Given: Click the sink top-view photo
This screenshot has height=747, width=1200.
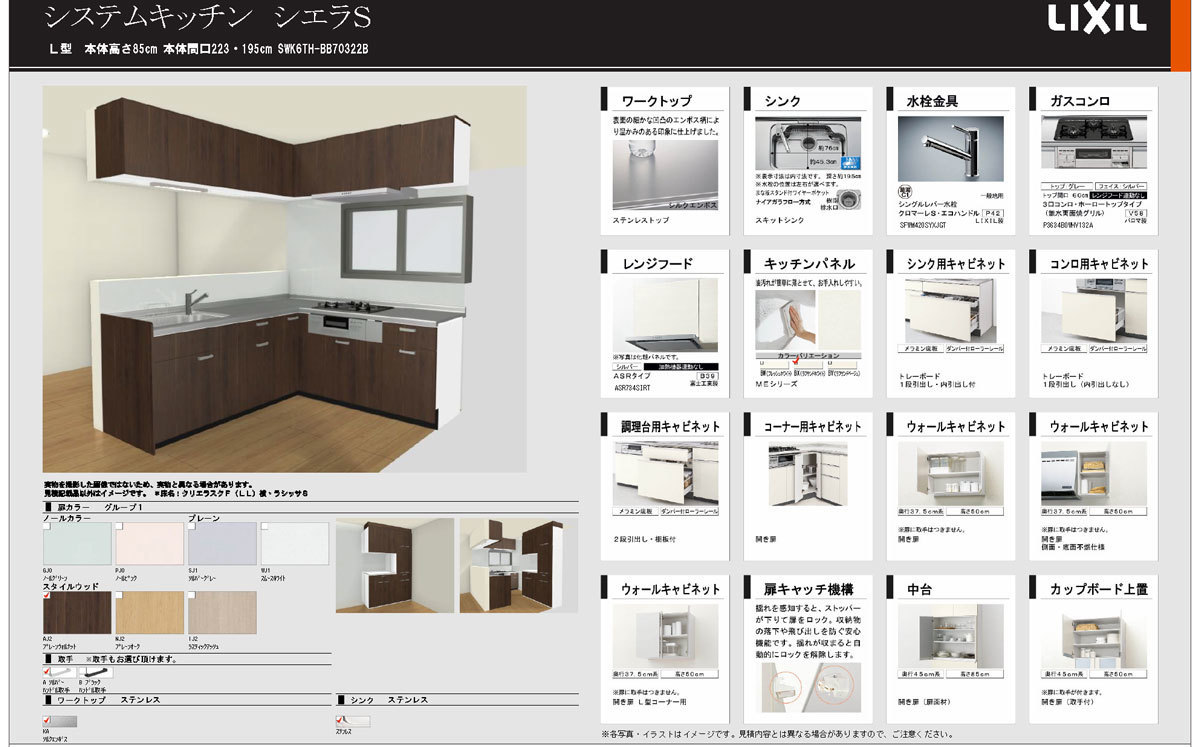Looking at the screenshot, I should pos(808,144).
